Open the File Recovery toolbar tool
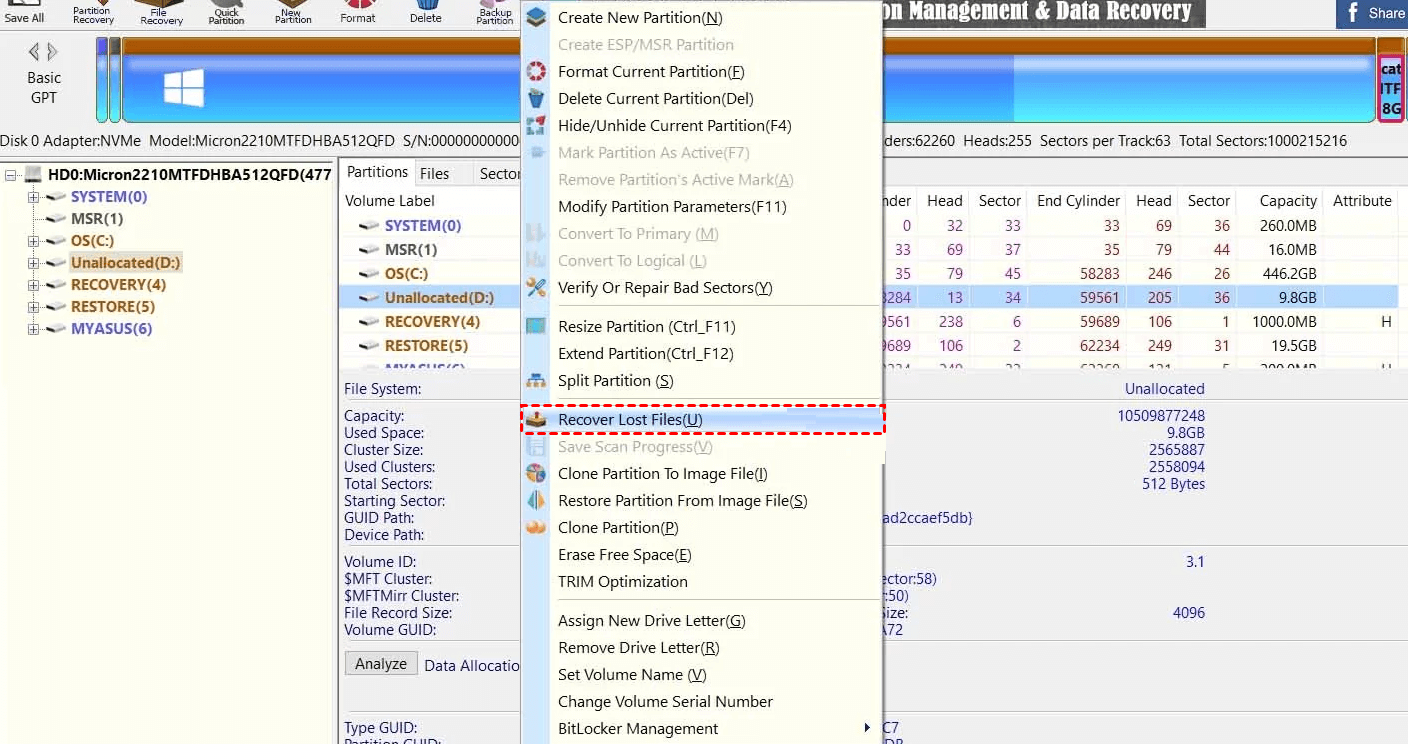The image size is (1408, 744). click(160, 12)
